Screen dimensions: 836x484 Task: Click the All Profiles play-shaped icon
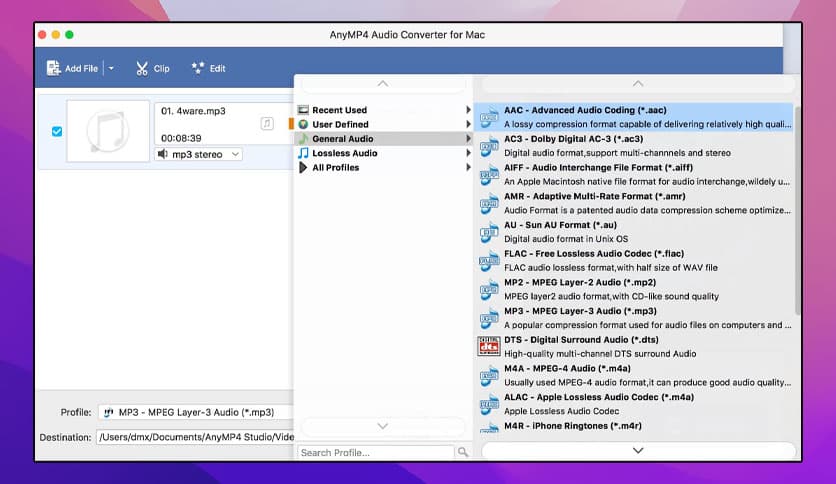tap(303, 167)
